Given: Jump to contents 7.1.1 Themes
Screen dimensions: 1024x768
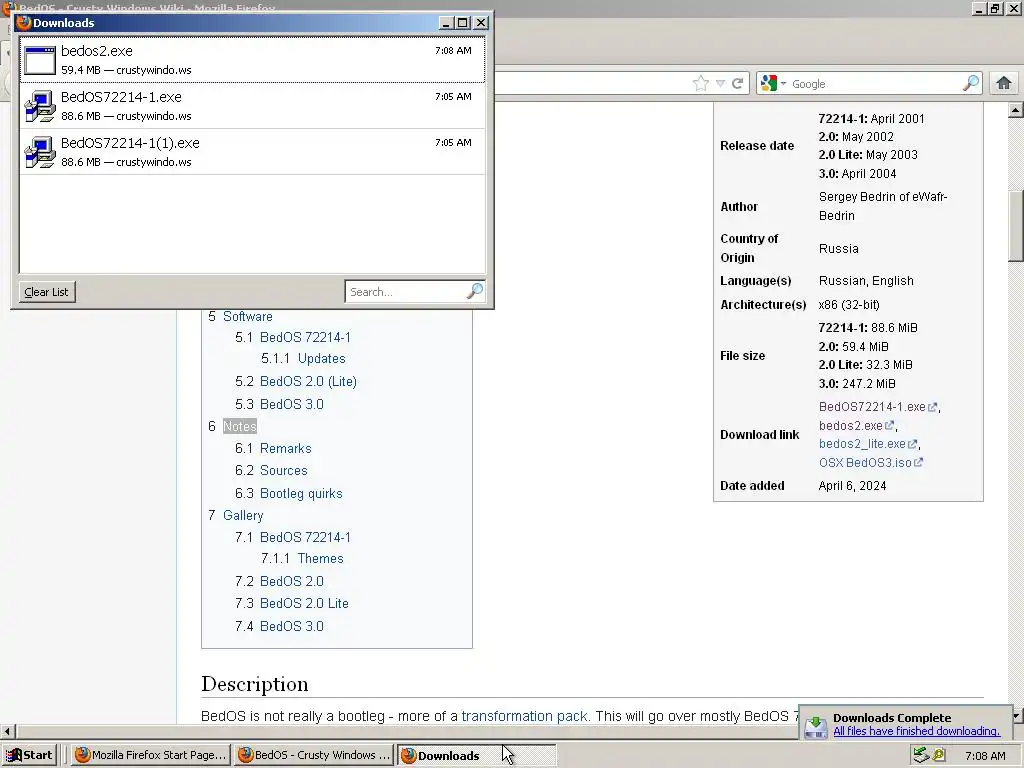Looking at the screenshot, I should (x=320, y=558).
